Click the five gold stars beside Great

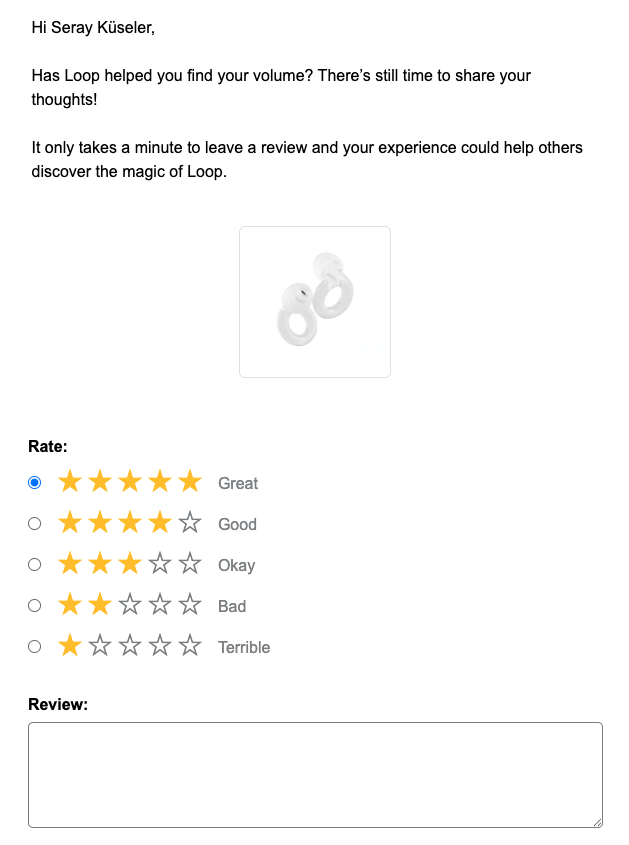pos(130,481)
